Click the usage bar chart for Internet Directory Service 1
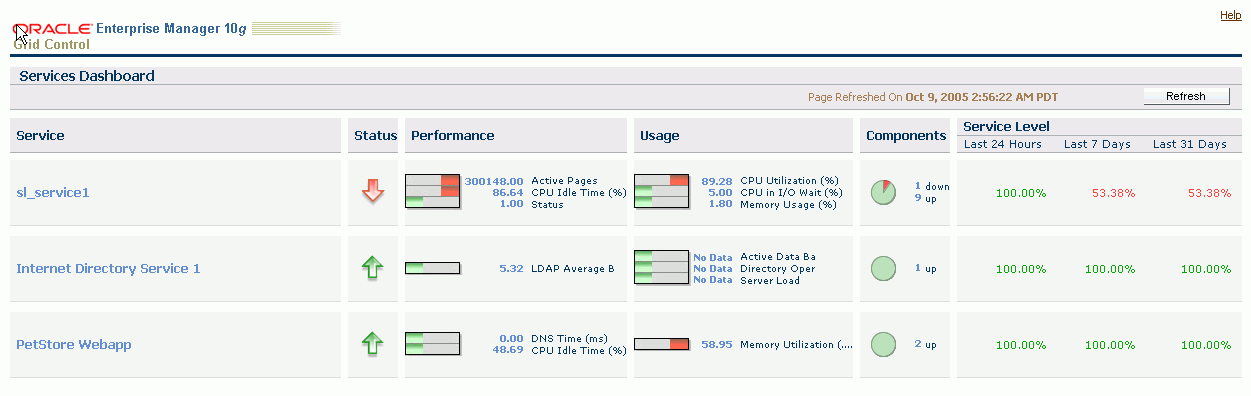This screenshot has height=396, width=1251. tap(661, 268)
